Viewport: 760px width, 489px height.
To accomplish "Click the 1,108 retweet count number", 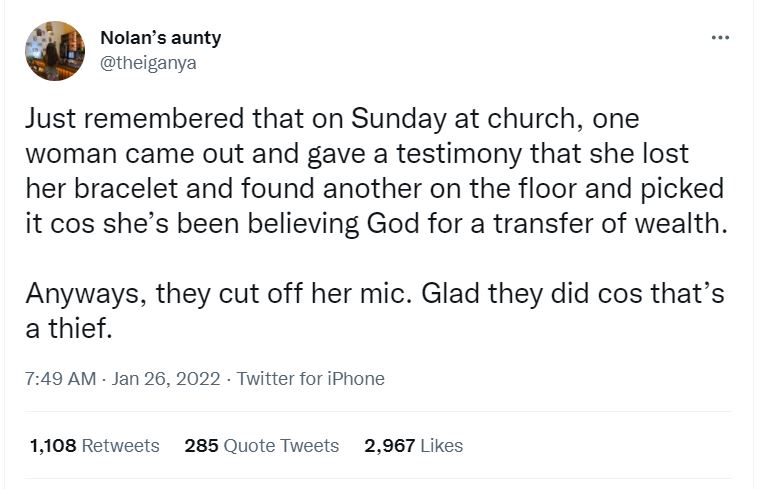I will [53, 445].
